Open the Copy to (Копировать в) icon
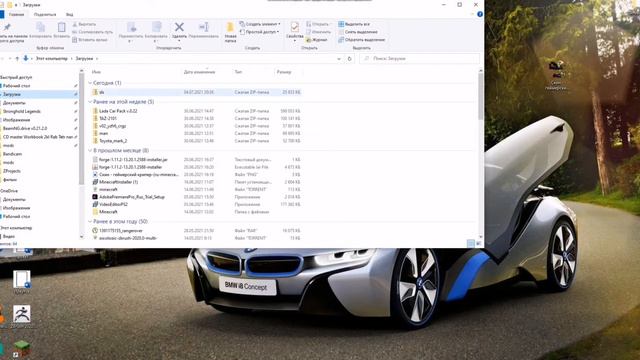 156,27
